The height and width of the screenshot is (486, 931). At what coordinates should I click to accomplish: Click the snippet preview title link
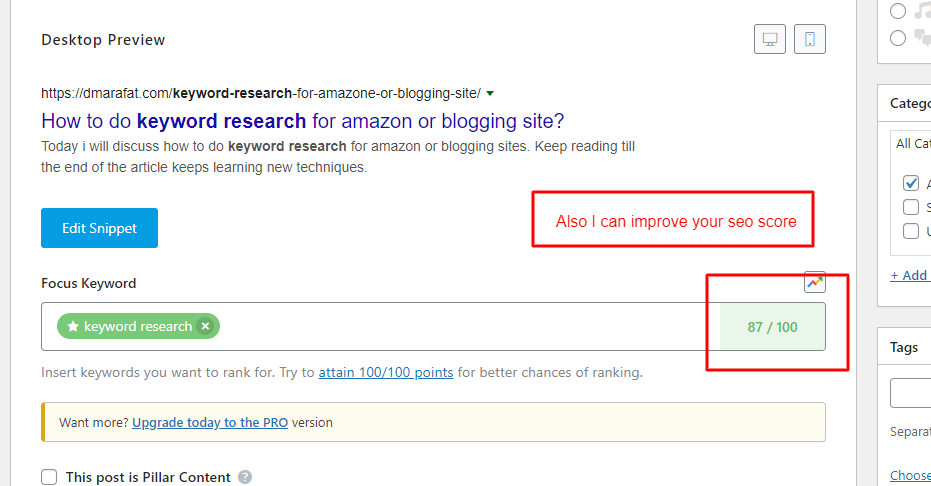[x=302, y=121]
